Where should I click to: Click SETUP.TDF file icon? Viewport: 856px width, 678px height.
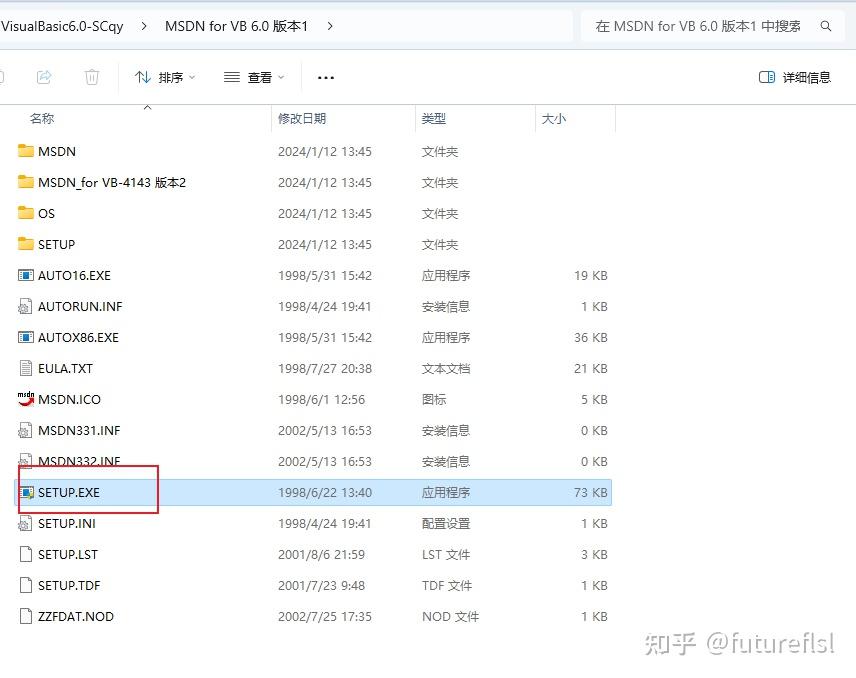click(x=26, y=585)
